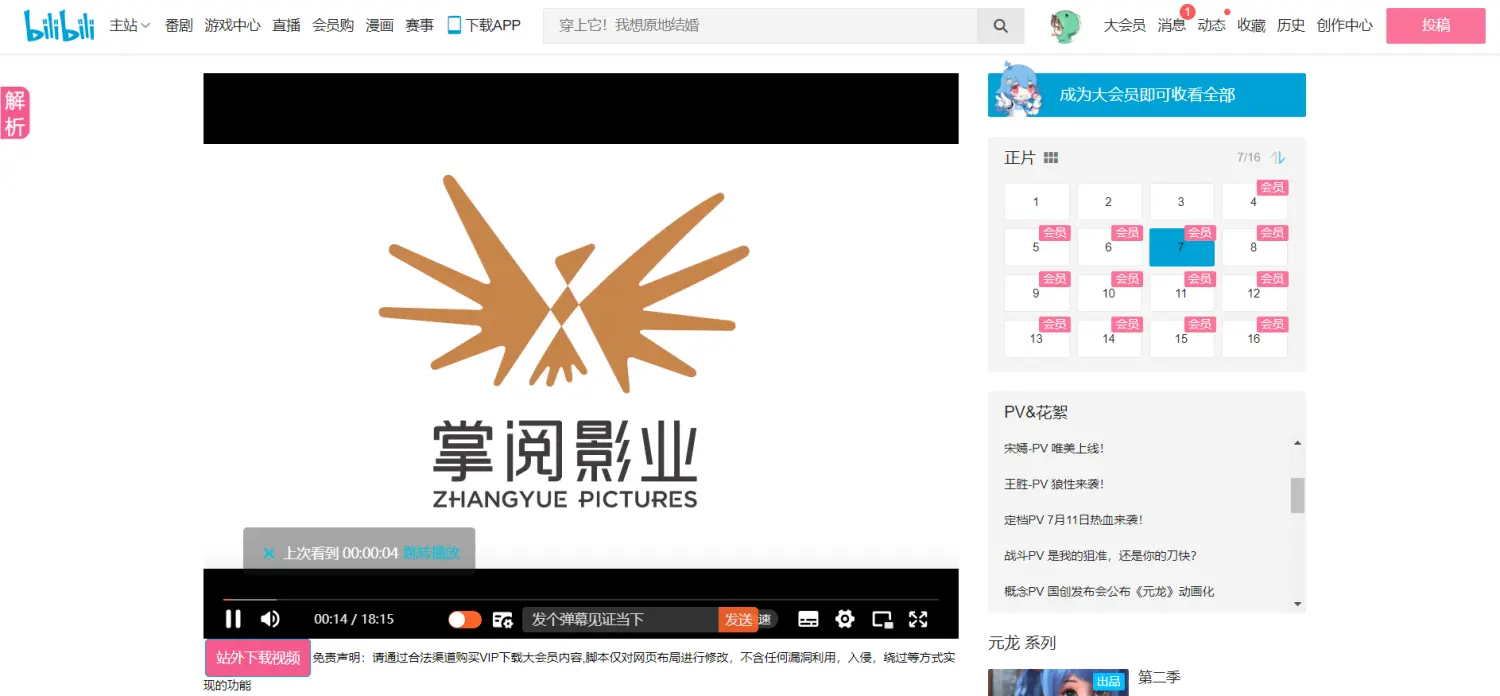Open 漫画 nav item
The width and height of the screenshot is (1500, 696).
tap(380, 25)
